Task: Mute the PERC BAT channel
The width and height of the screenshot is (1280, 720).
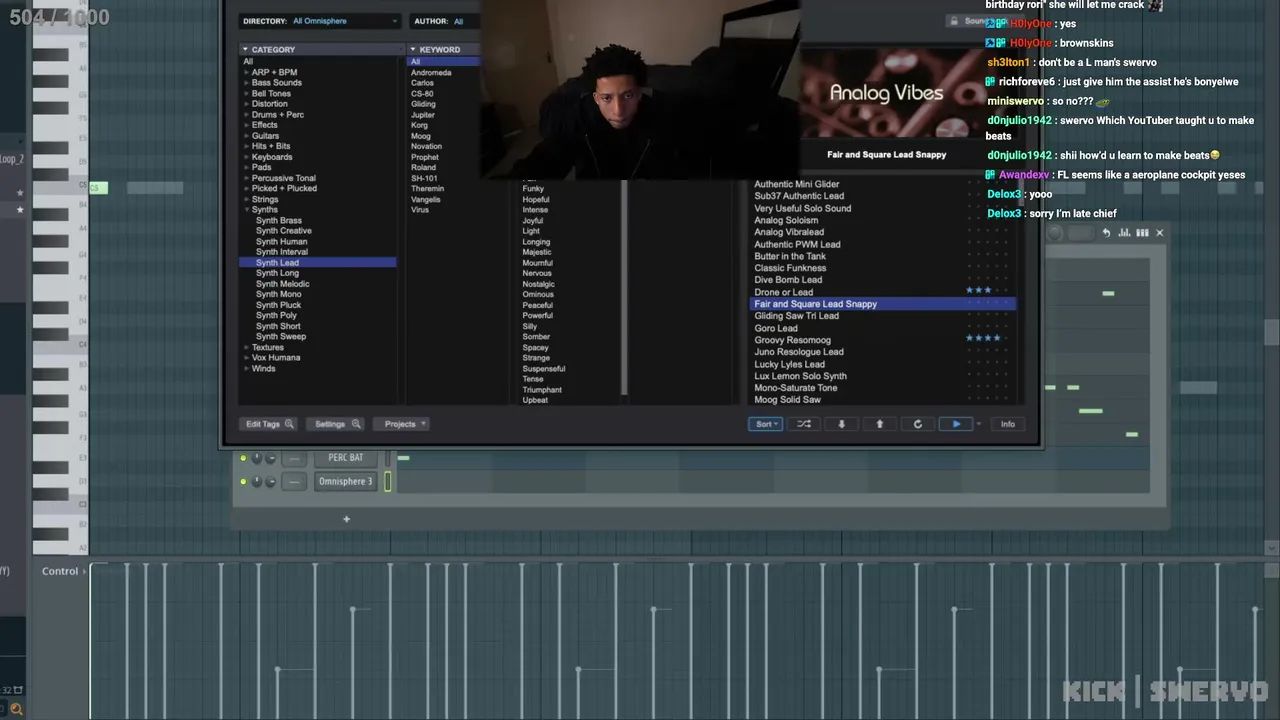Action: [x=243, y=458]
